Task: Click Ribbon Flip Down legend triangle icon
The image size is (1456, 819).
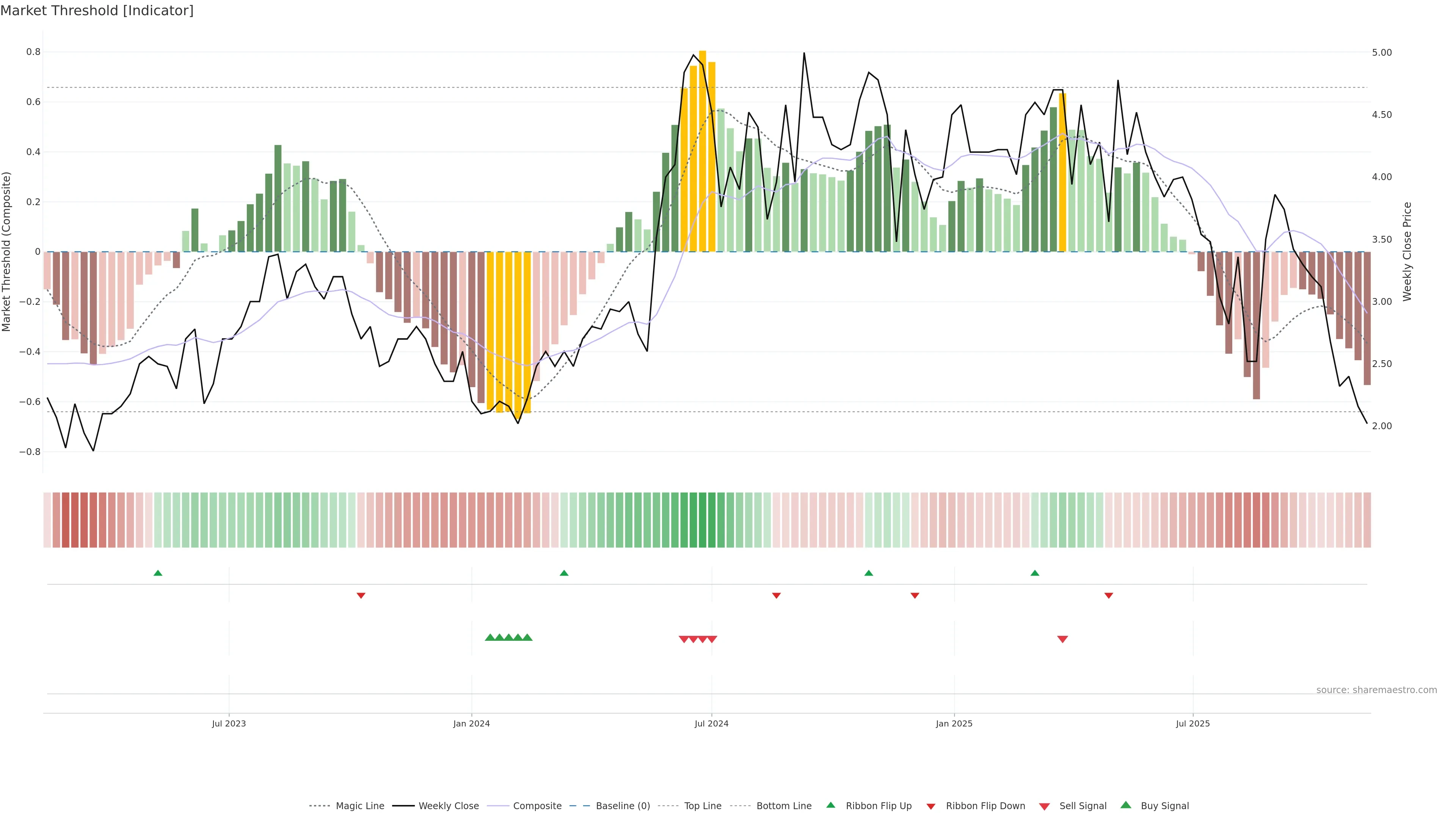Action: point(931,806)
